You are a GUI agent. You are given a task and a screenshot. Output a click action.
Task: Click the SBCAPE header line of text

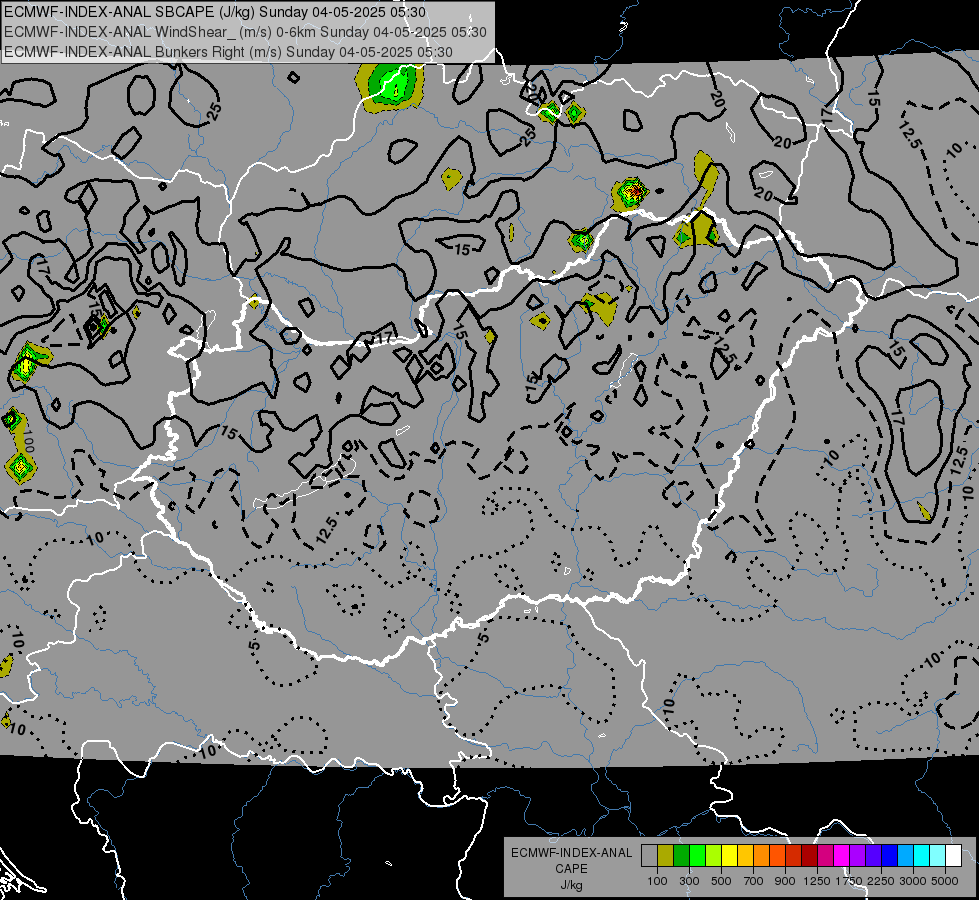click(x=215, y=12)
